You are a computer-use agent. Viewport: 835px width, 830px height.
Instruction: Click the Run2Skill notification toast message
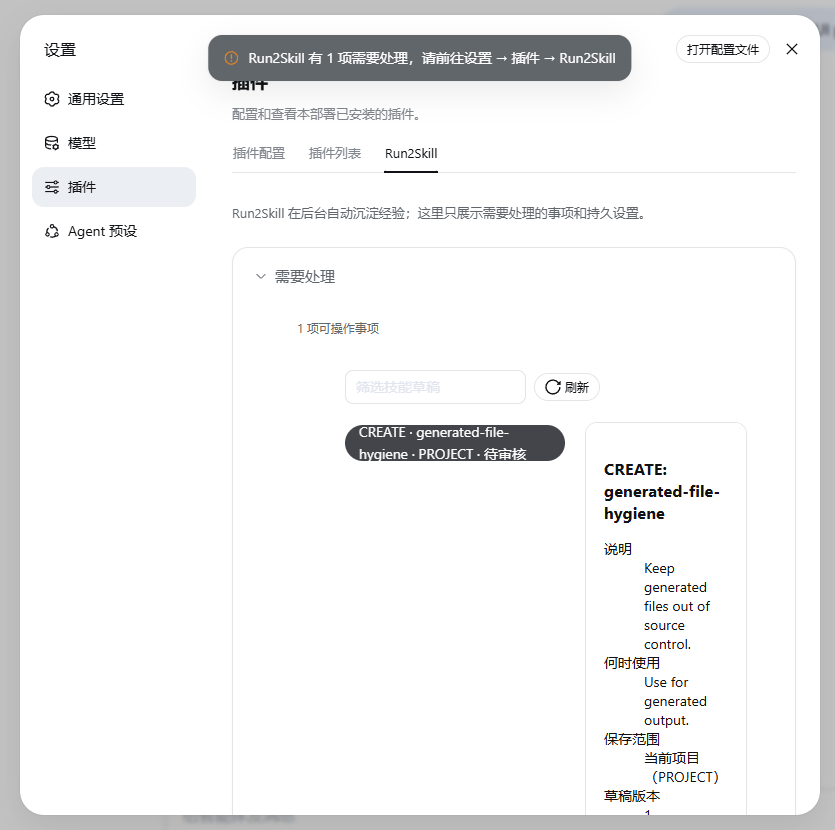tap(420, 58)
